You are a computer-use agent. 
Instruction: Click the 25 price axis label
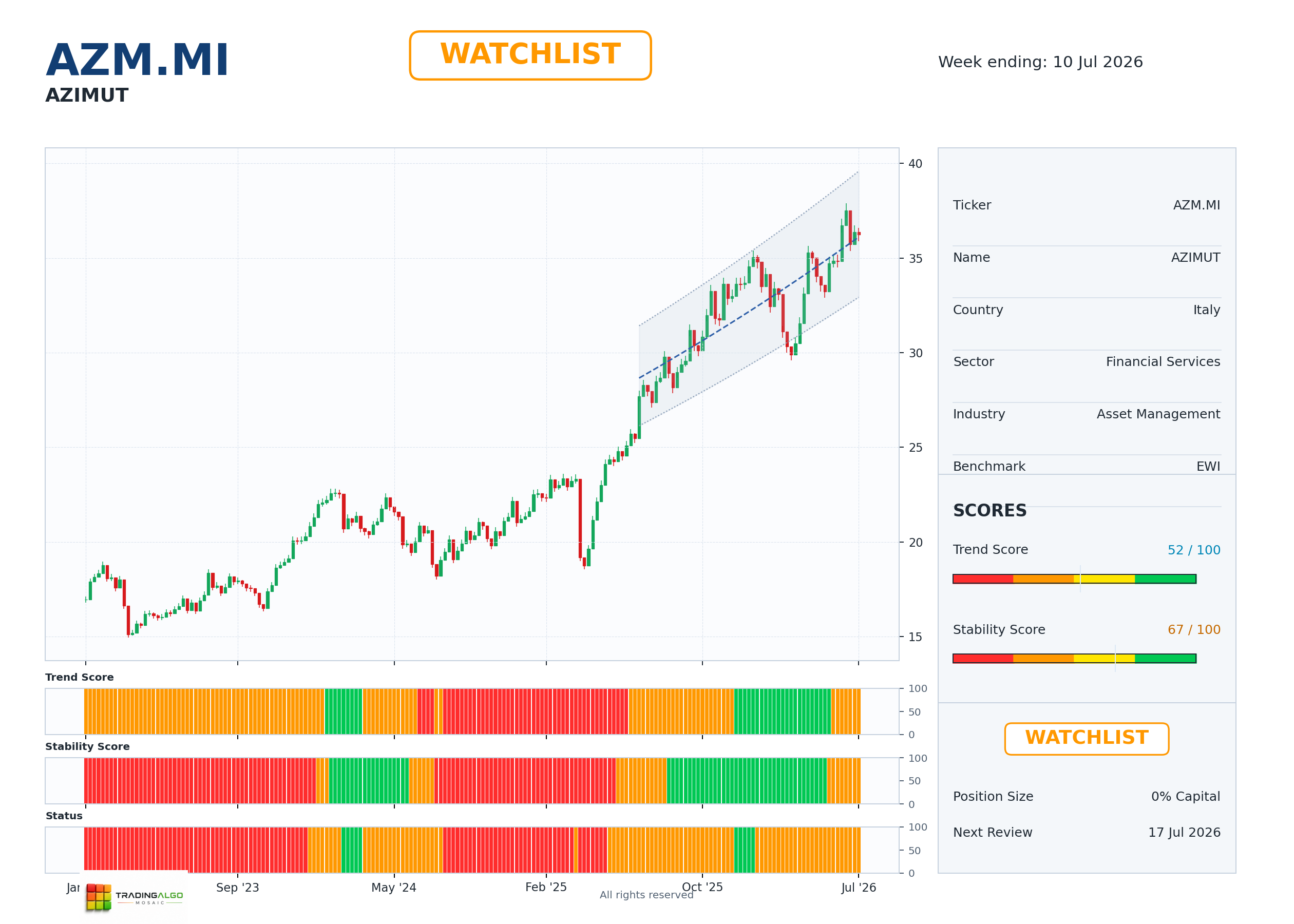pos(915,448)
